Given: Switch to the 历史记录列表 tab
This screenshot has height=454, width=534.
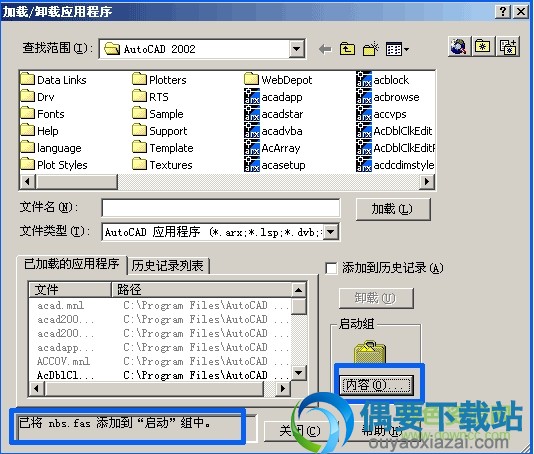Looking at the screenshot, I should point(168,266).
